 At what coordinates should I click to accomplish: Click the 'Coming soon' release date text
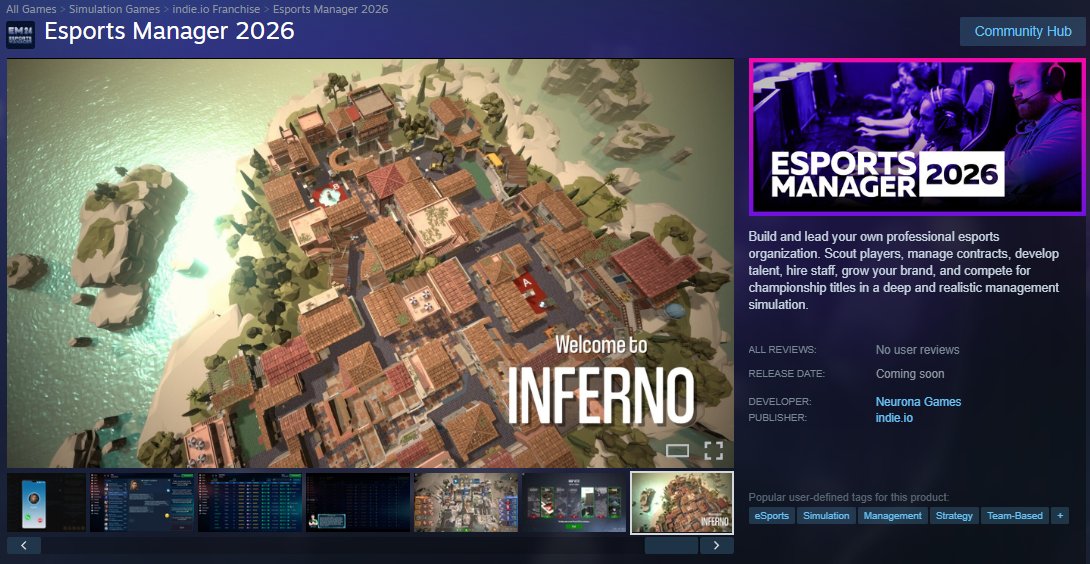(910, 373)
